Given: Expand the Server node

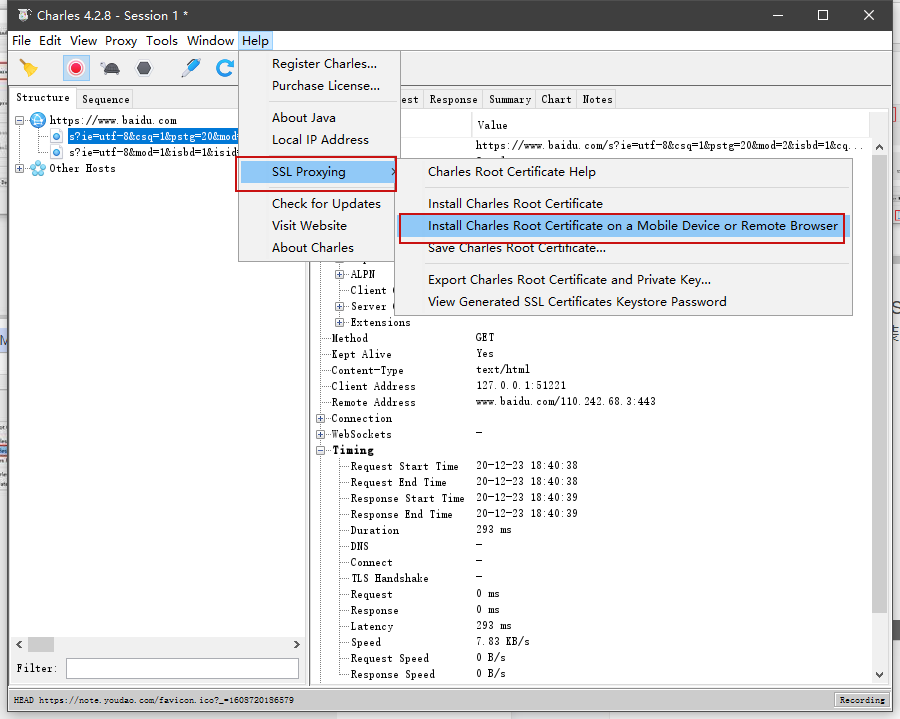Looking at the screenshot, I should 339,306.
